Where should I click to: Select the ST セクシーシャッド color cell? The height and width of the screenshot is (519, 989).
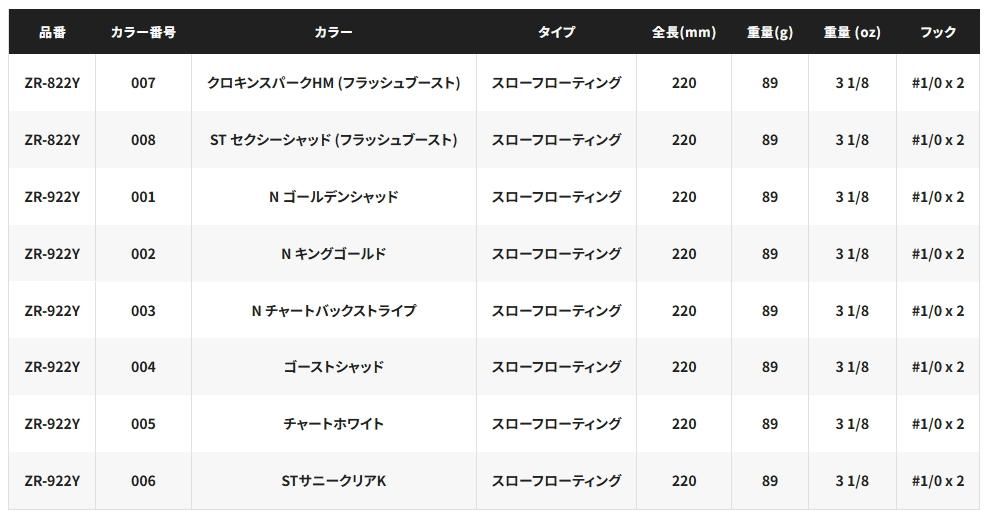point(333,140)
